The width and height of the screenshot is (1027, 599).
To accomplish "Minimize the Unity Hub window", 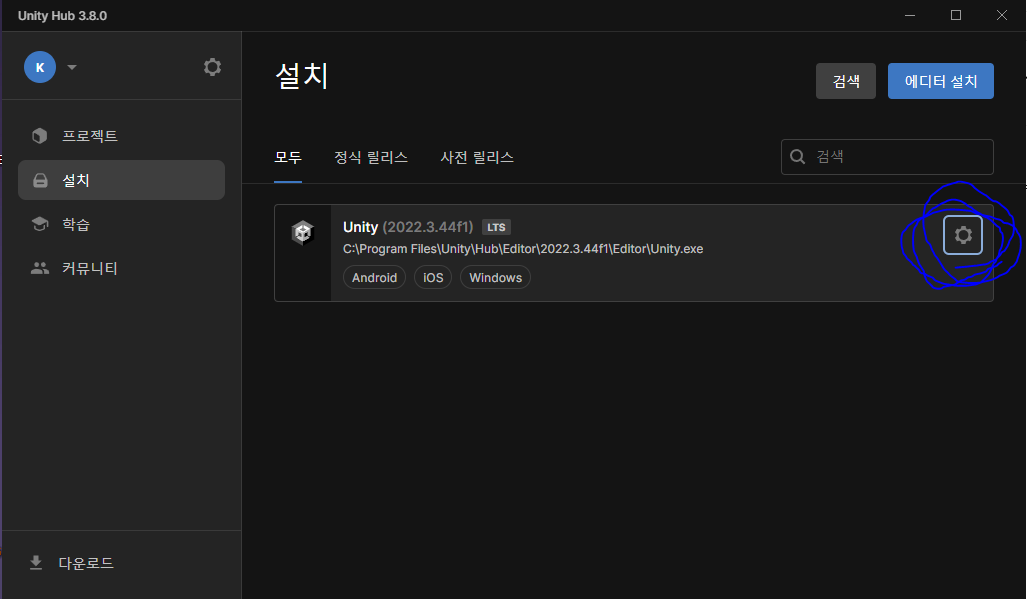I will click(910, 15).
